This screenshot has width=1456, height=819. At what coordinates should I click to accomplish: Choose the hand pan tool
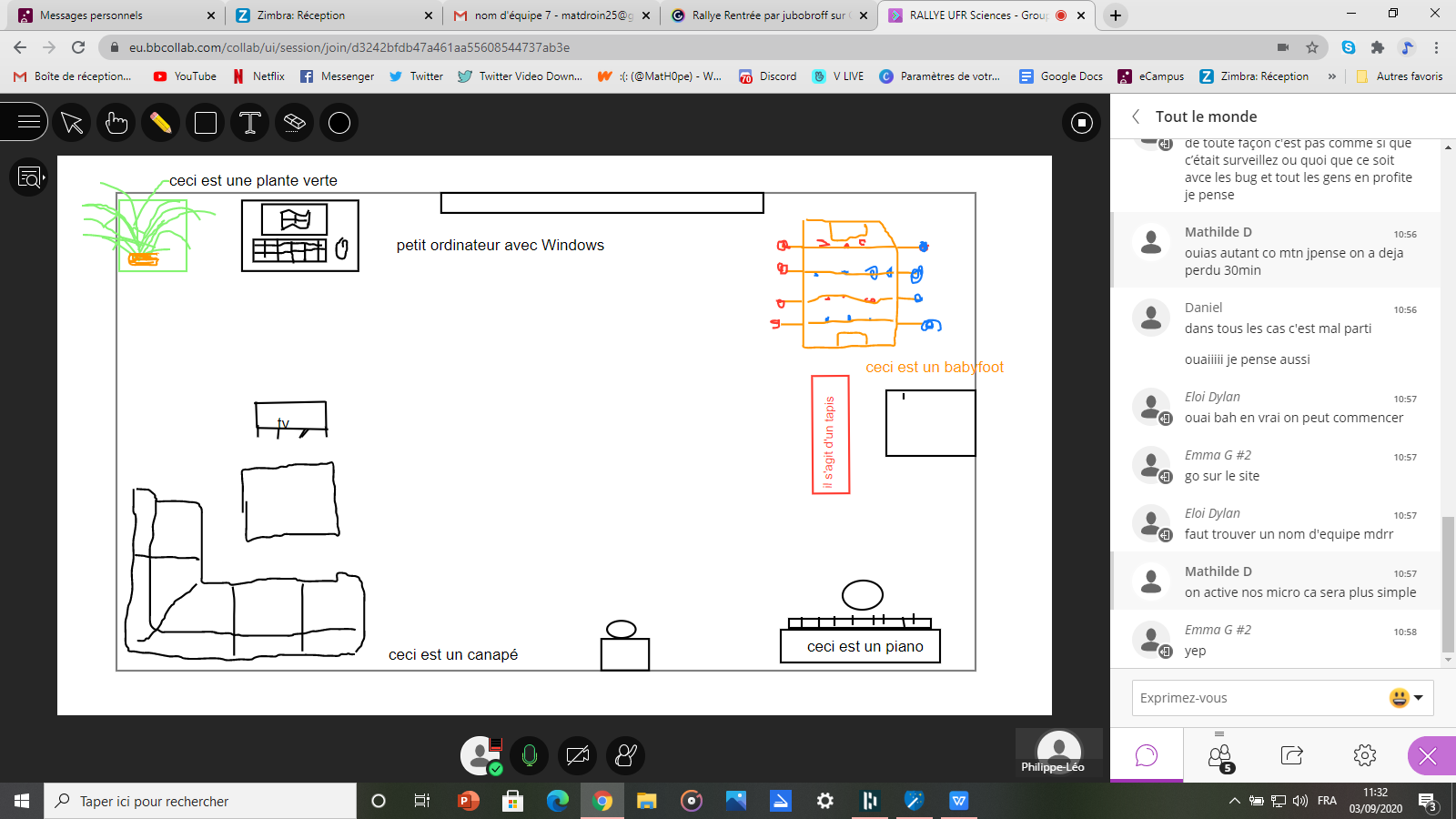[116, 123]
